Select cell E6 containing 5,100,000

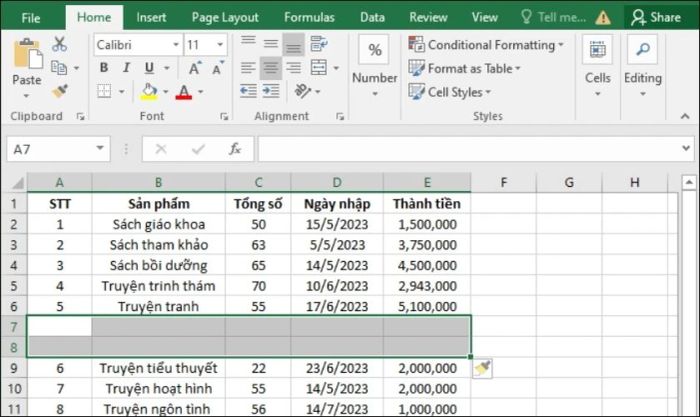(x=427, y=306)
